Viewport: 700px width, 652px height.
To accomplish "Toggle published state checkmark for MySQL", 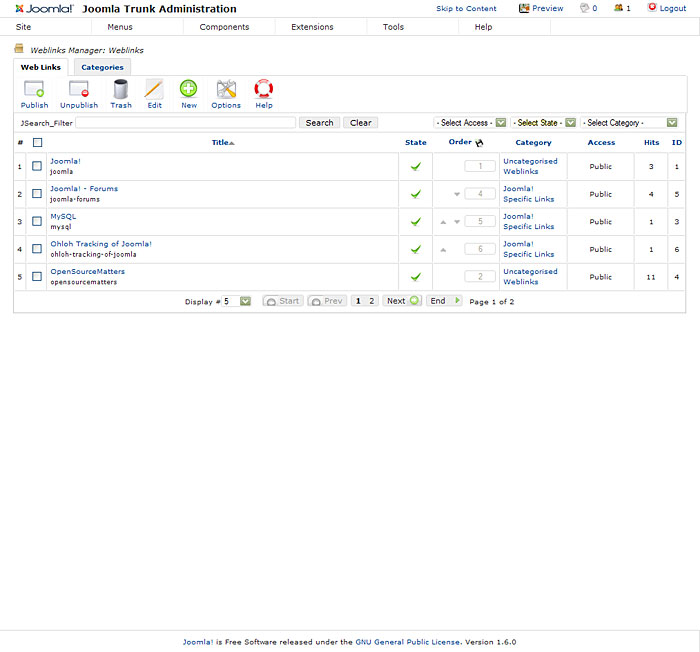I will click(415, 222).
